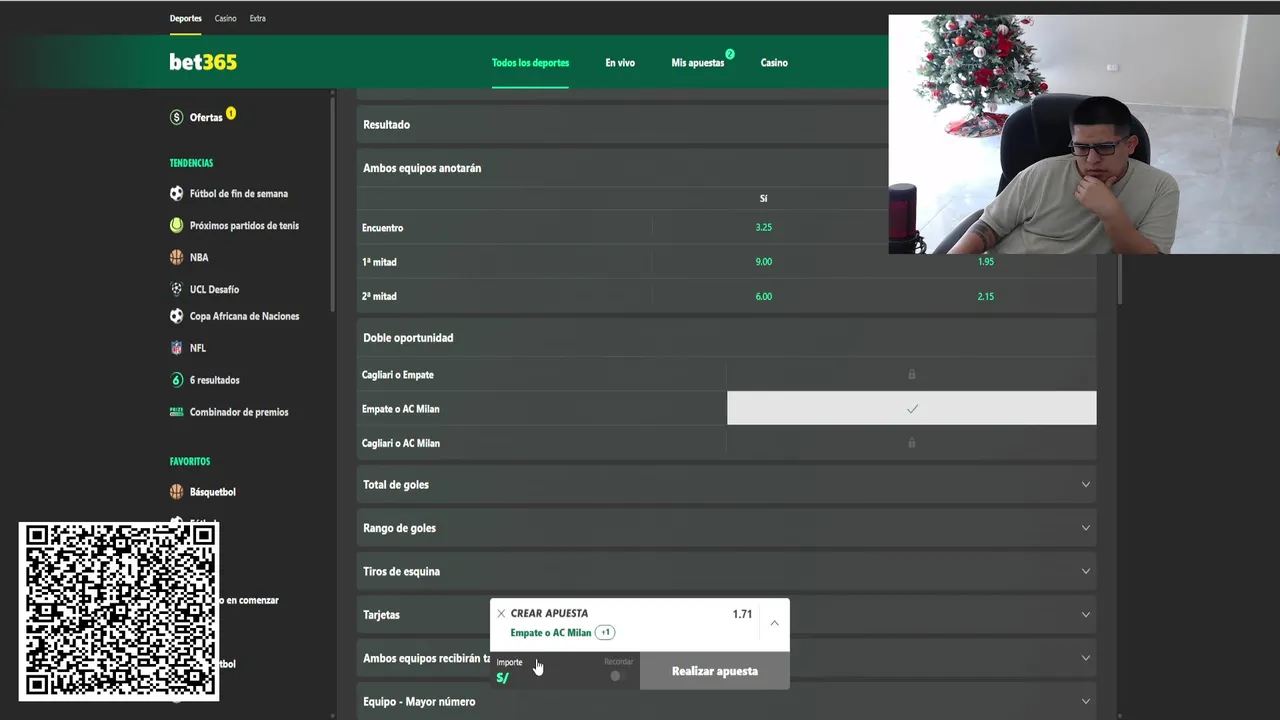Click the QR code image
The image size is (1280, 720).
click(119, 611)
